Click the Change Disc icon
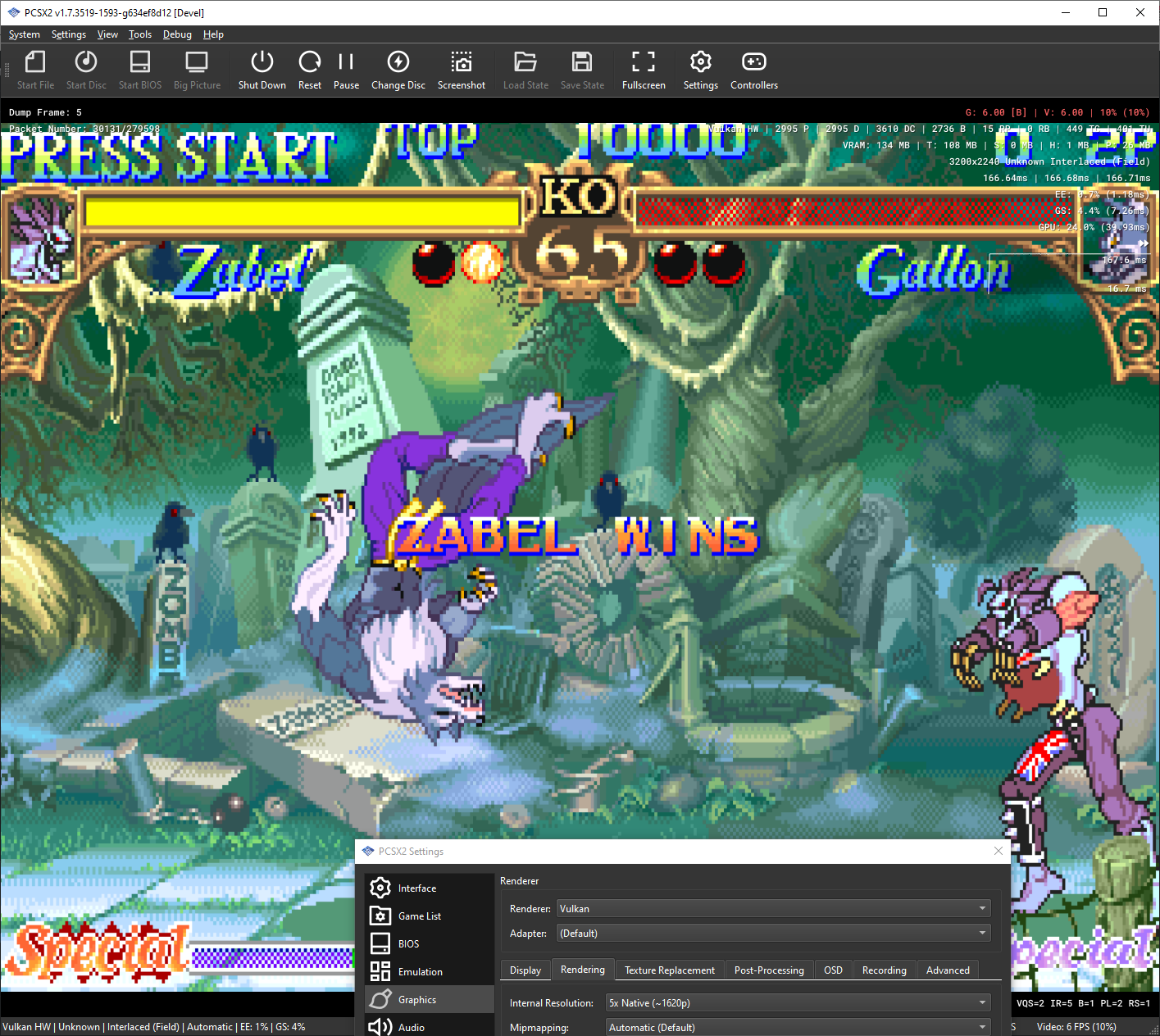This screenshot has height=1036, width=1160. [x=398, y=70]
